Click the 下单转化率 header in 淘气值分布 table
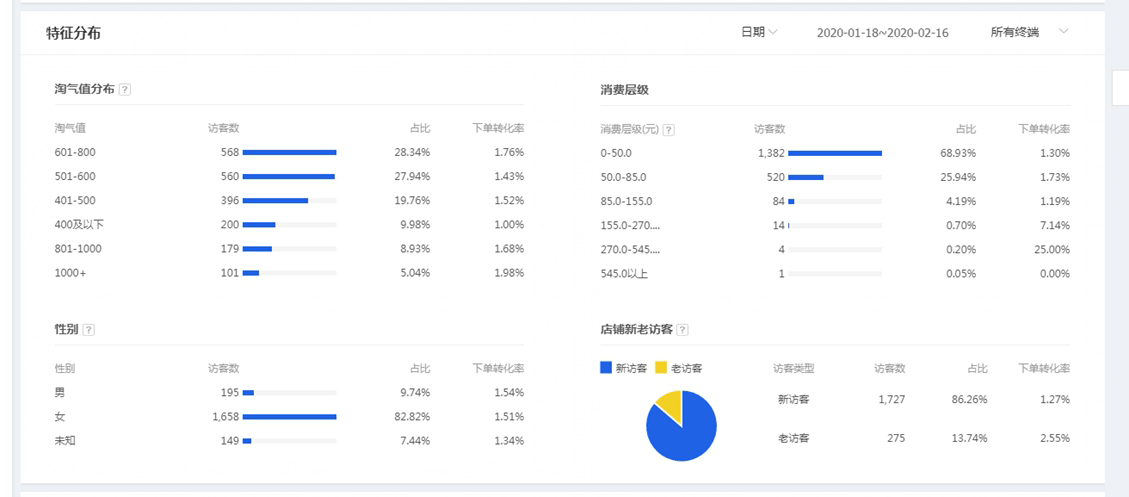Screen dimensions: 1129x497 coord(497,128)
